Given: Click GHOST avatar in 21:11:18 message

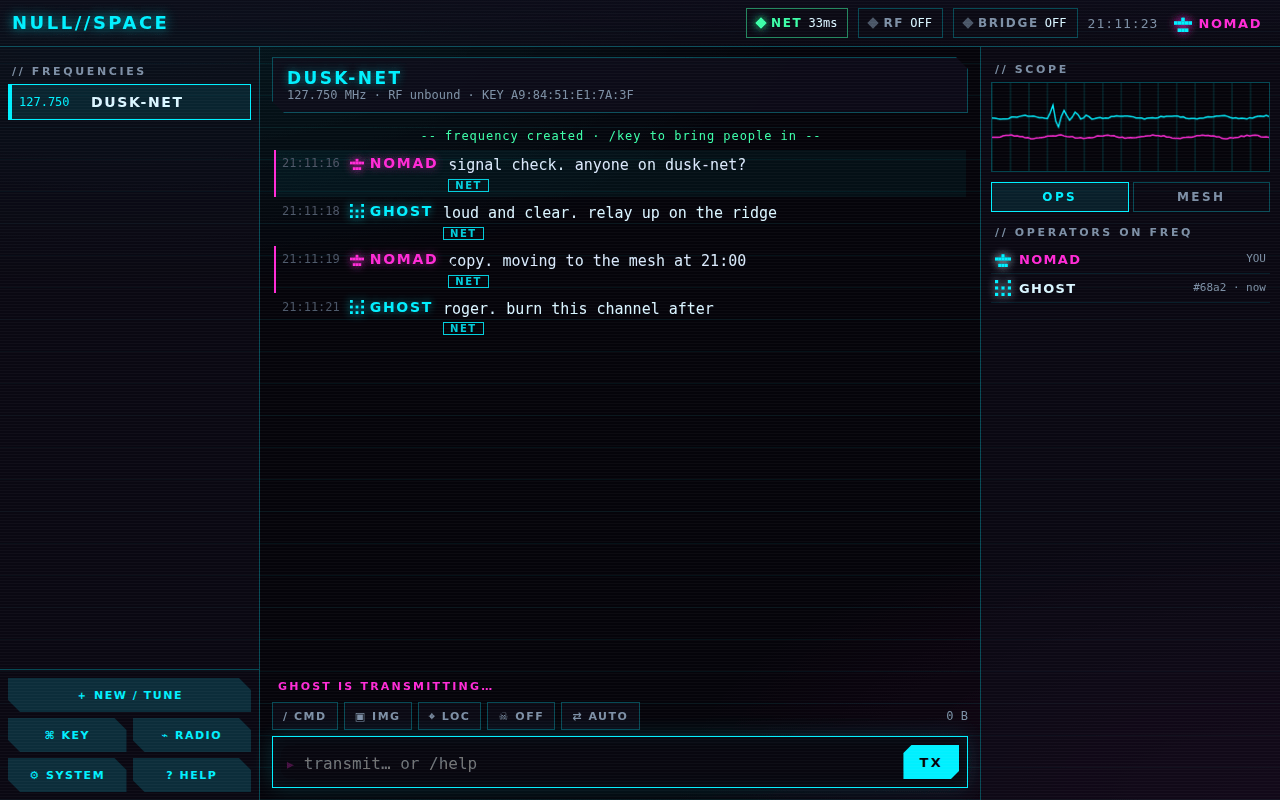Looking at the screenshot, I should coord(357,212).
